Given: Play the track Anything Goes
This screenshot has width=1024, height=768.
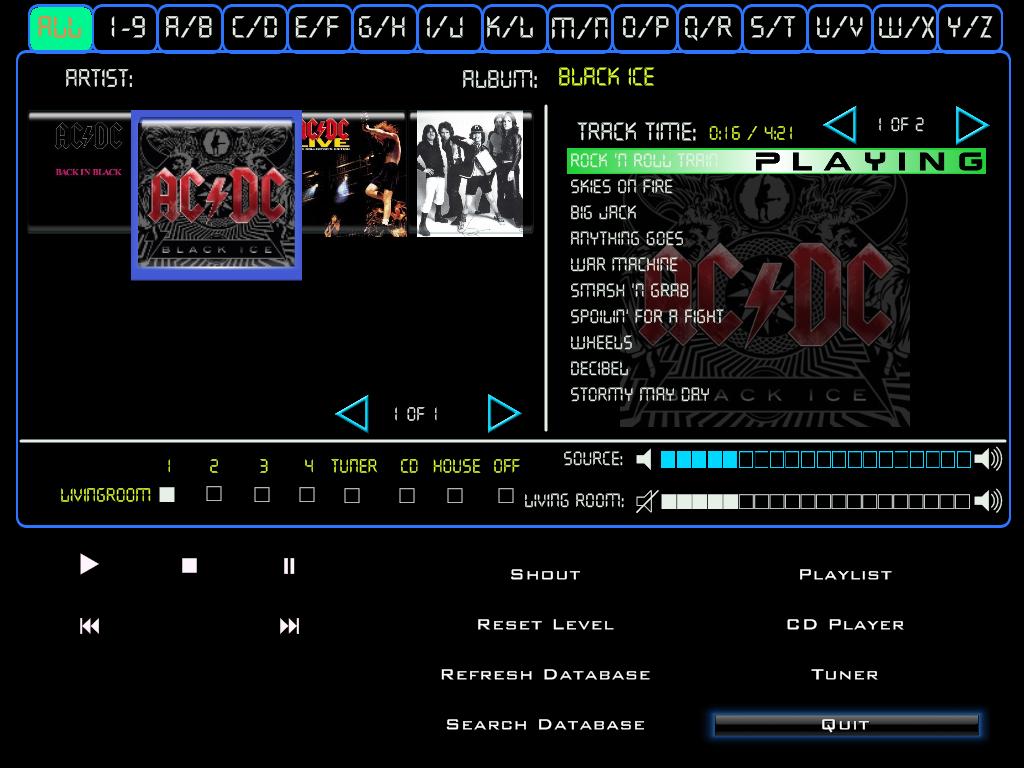Looking at the screenshot, I should [x=626, y=238].
